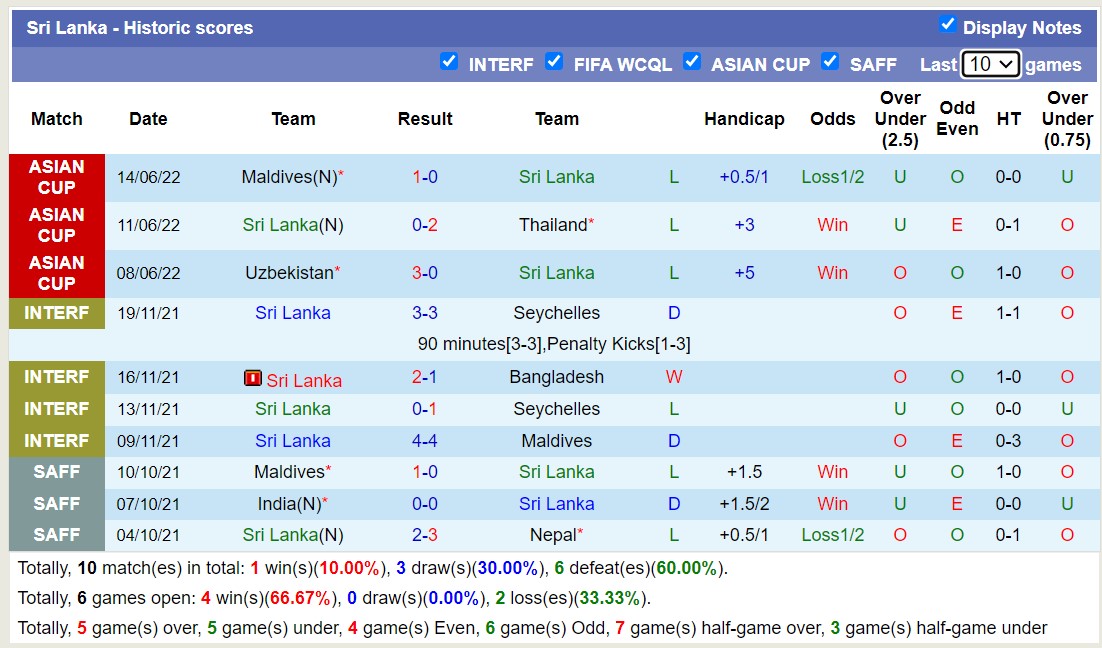Click the Uzbekistan team name

(x=287, y=273)
